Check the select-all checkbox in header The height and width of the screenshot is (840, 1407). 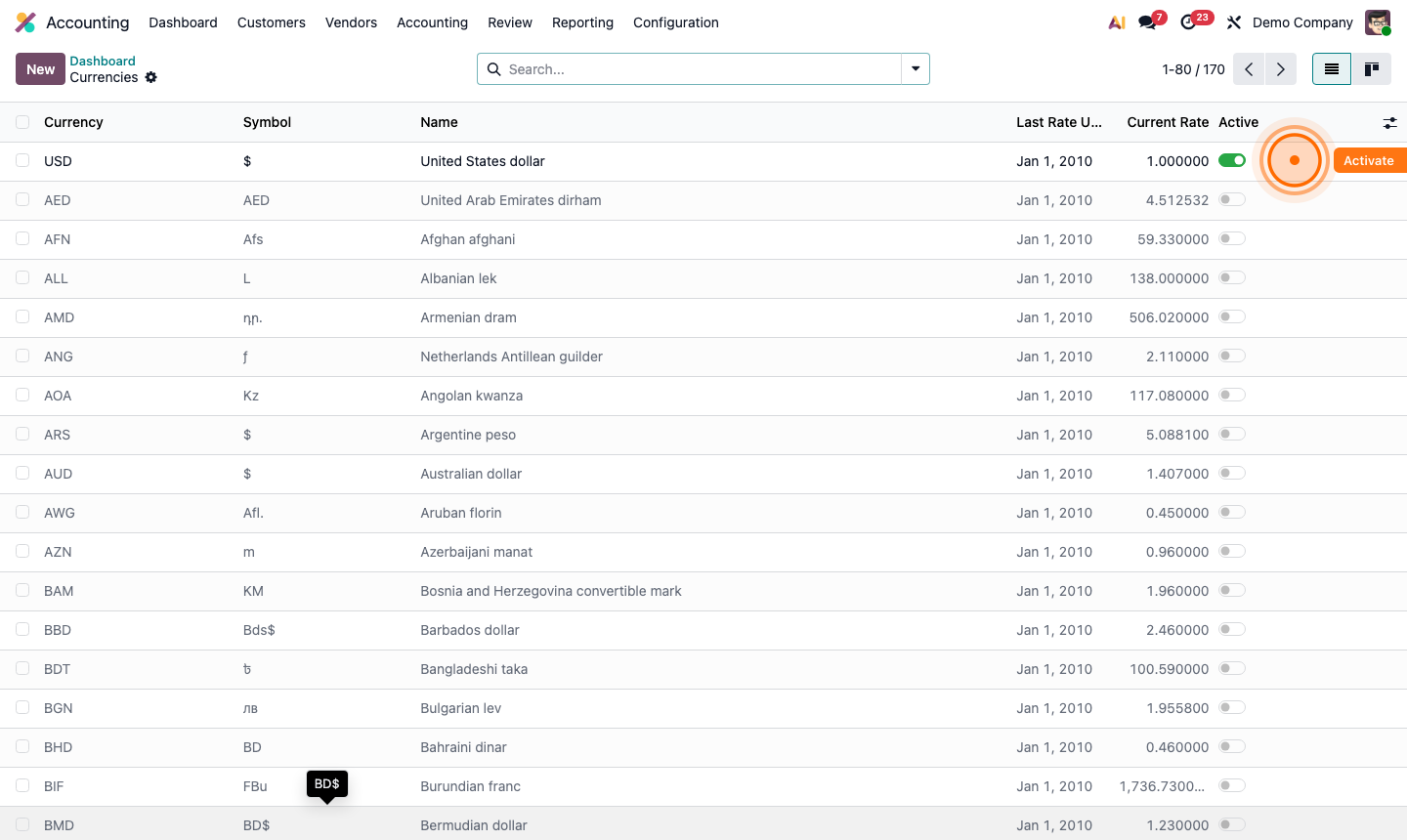(x=22, y=122)
